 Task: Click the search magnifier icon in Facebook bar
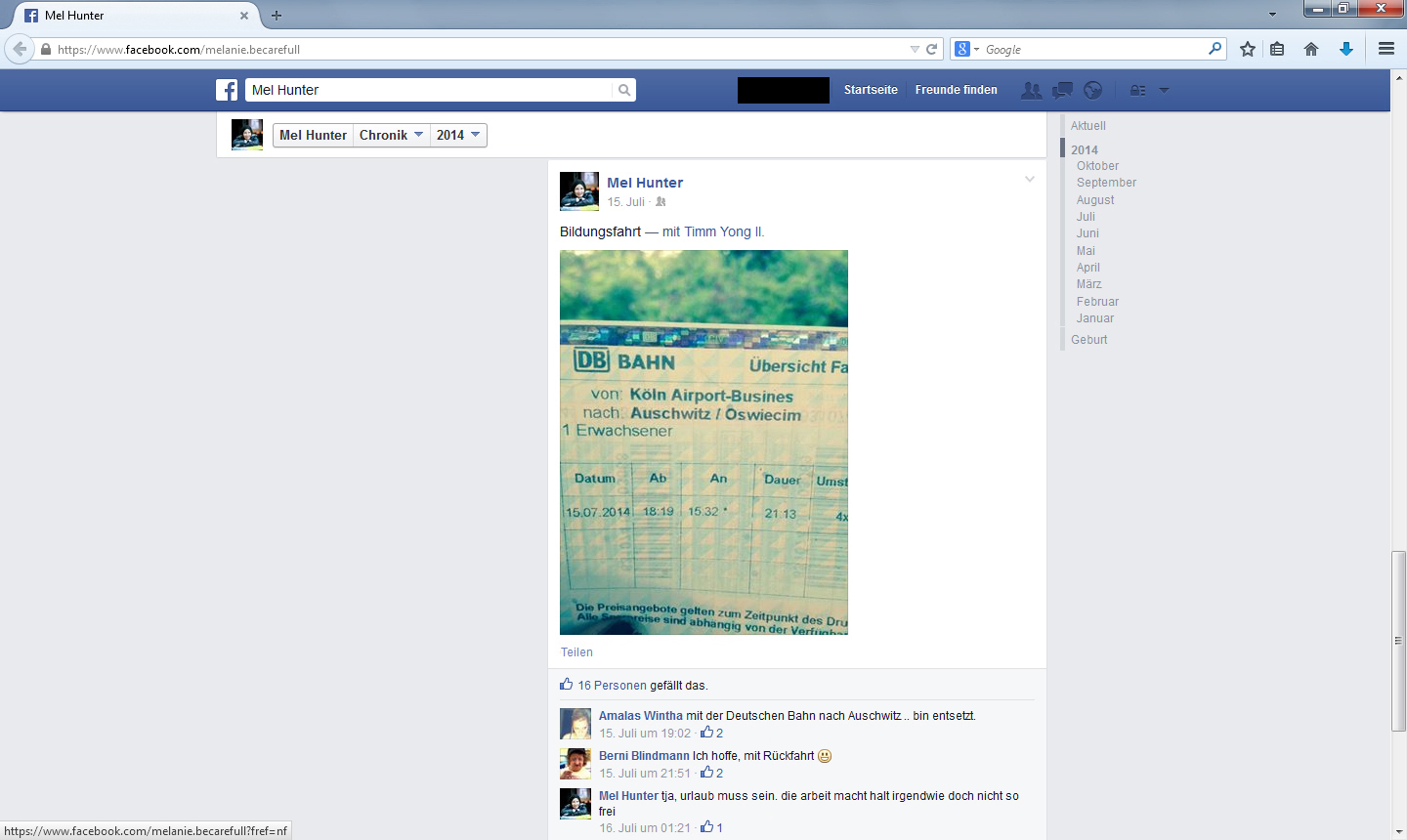624,90
